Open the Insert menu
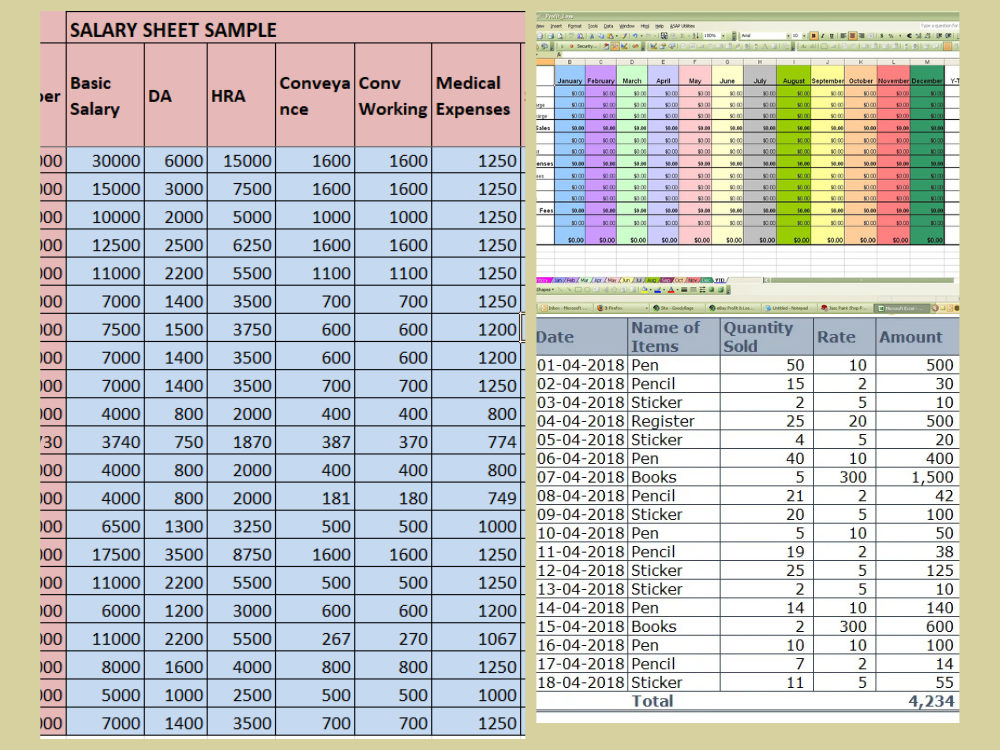The height and width of the screenshot is (750, 1000). point(556,26)
